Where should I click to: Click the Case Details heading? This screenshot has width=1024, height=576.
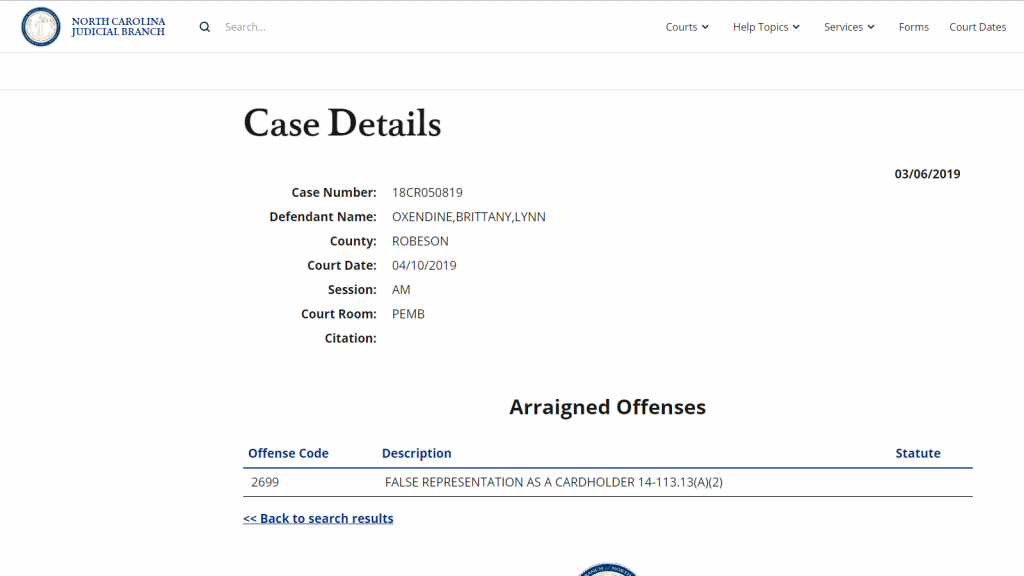point(342,123)
